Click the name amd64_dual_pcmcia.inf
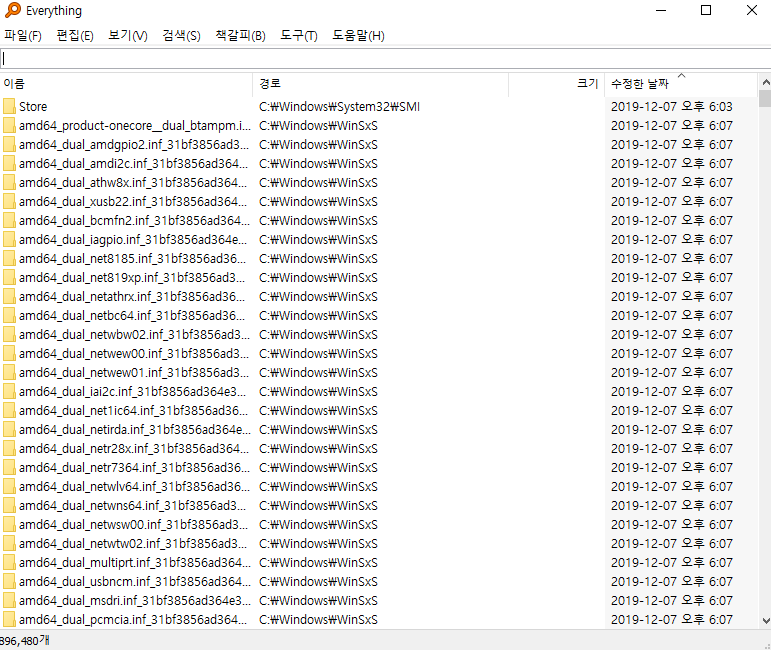771x650 pixels. point(133,620)
